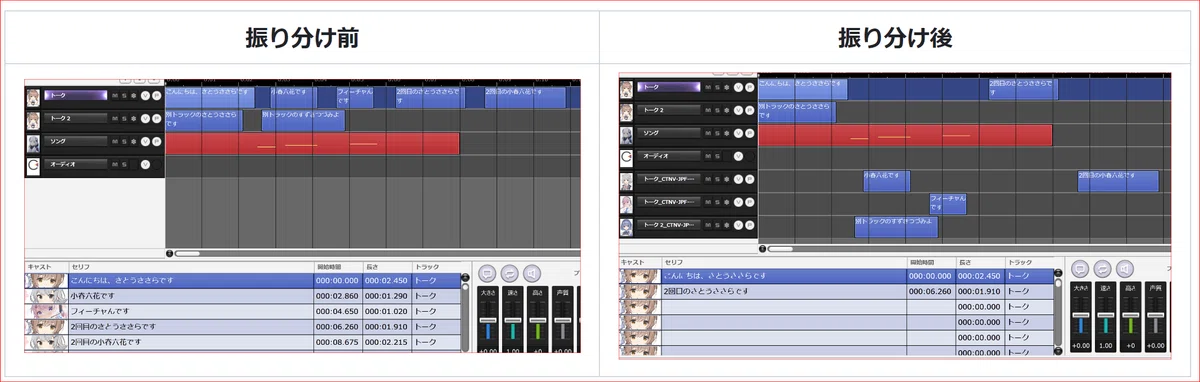Screen dimensions: 1200x382
Task: Solo トーク 2 track in 振り分け後 panel
Action: [x=717, y=110]
